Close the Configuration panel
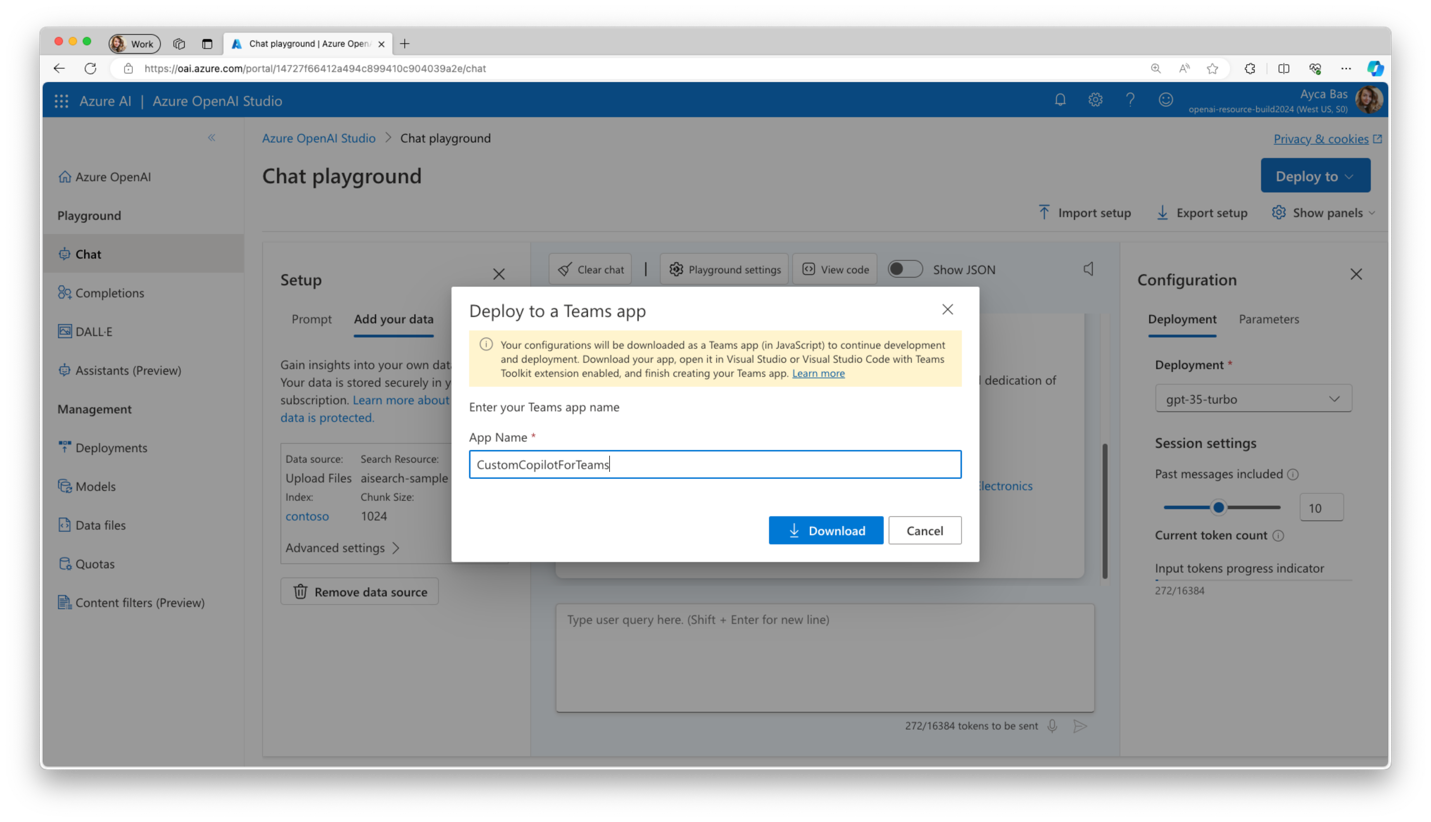1431x822 pixels. coord(1356,274)
